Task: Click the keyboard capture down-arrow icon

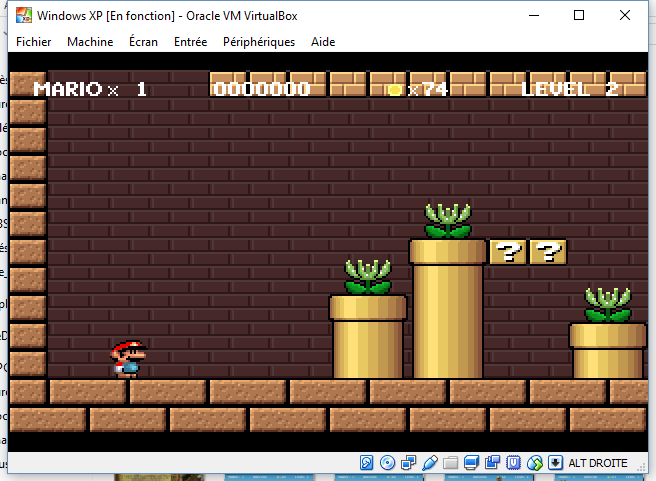Action: point(555,463)
